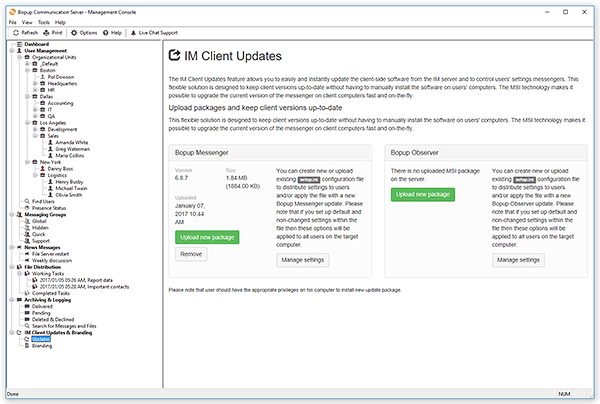The width and height of the screenshot is (600, 404).
Task: Collapse the Los Angeles node
Action: point(27,122)
